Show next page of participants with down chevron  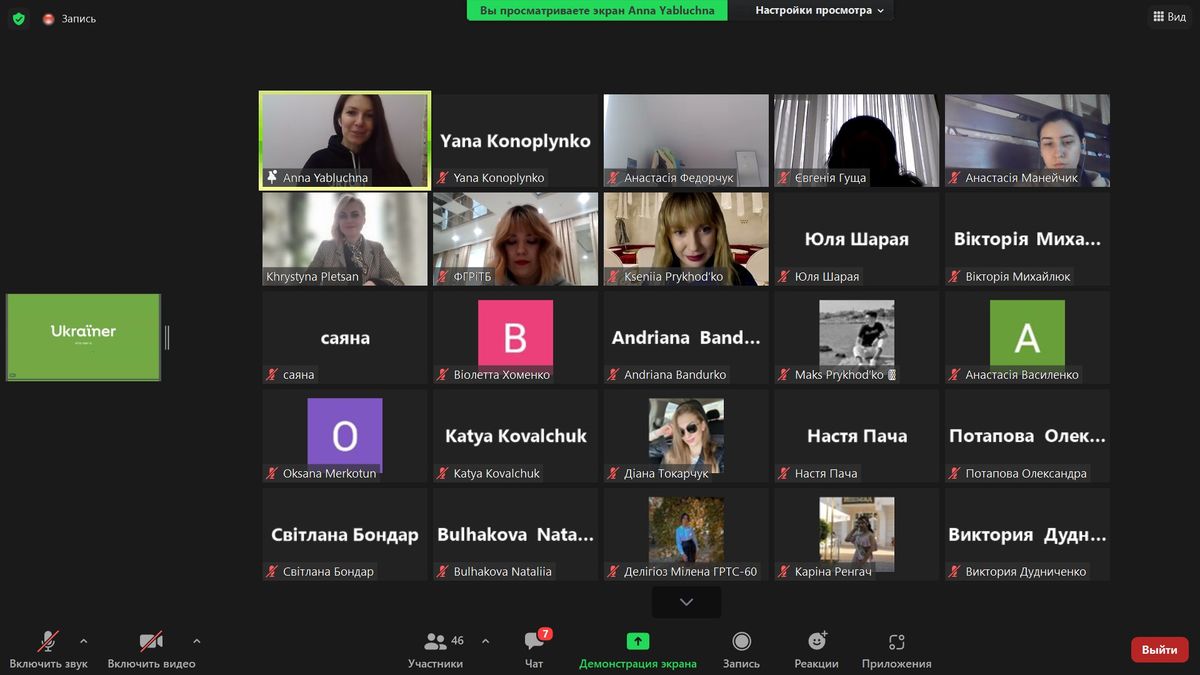(x=686, y=602)
